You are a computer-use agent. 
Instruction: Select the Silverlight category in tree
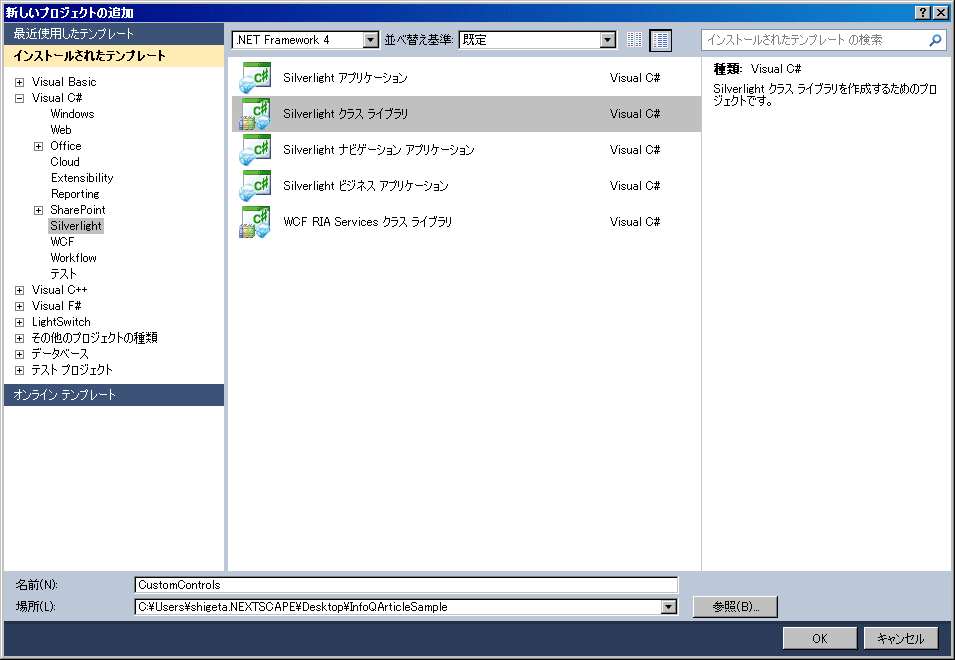pos(76,226)
